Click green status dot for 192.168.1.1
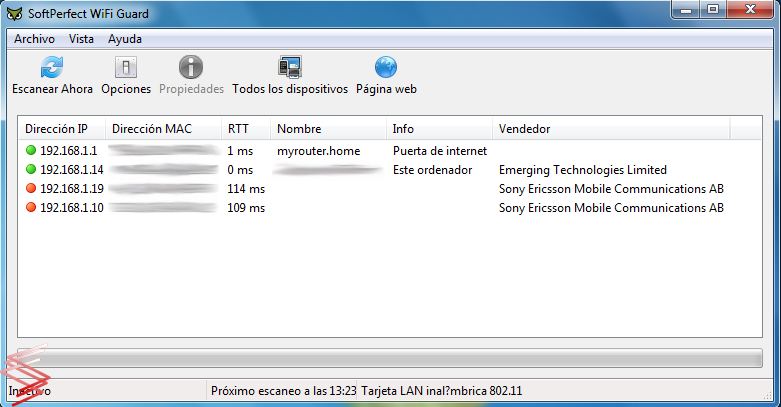 pyautogui.click(x=31, y=150)
